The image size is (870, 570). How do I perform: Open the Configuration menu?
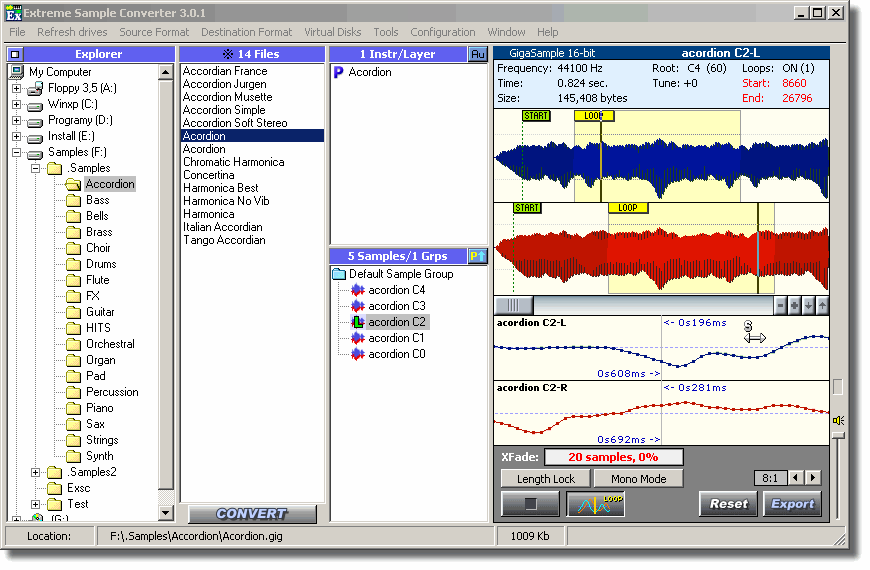tap(443, 32)
